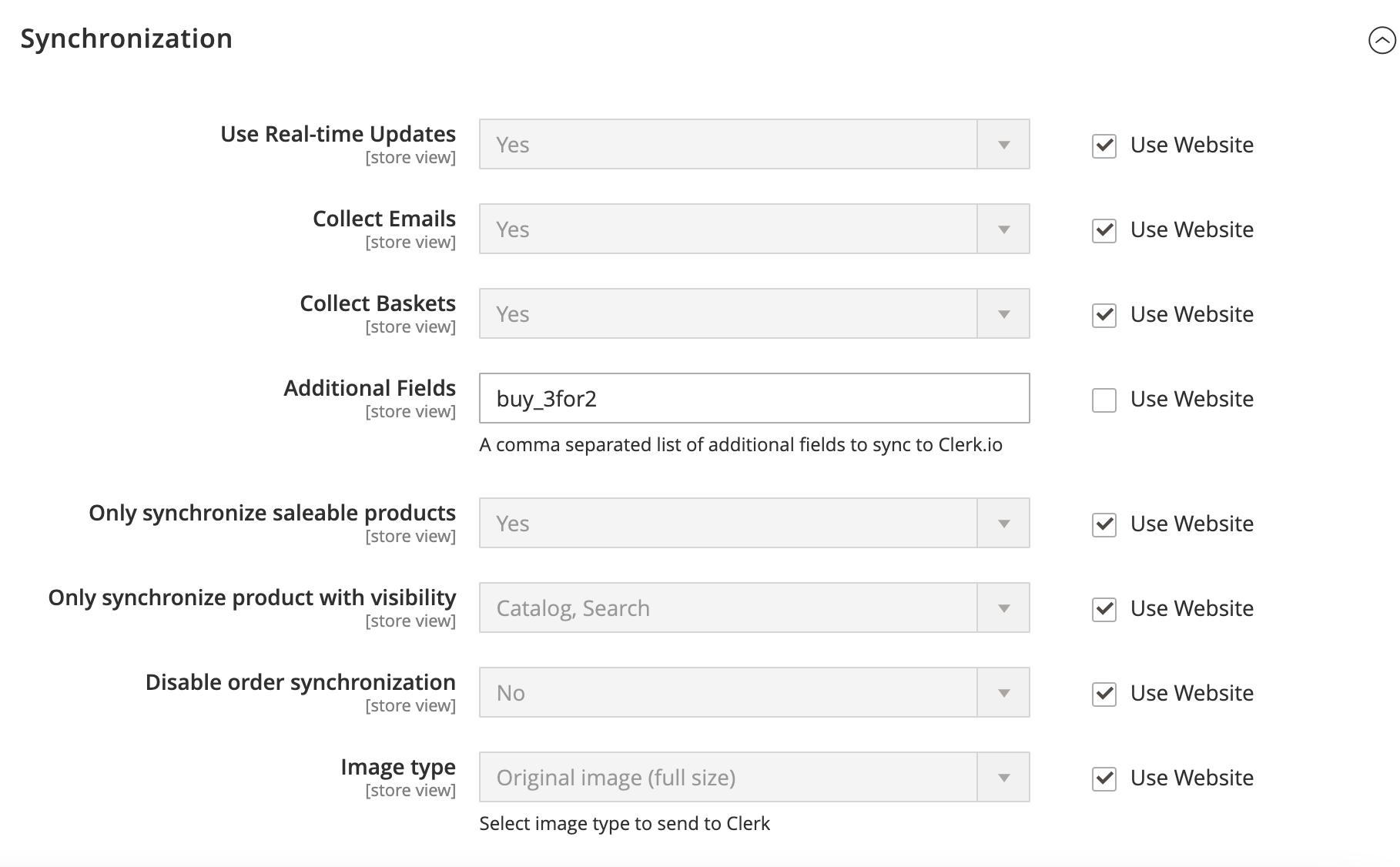Click the Use Website label beside Additional Fields
Image resolution: width=1400 pixels, height=867 pixels.
pos(1191,400)
